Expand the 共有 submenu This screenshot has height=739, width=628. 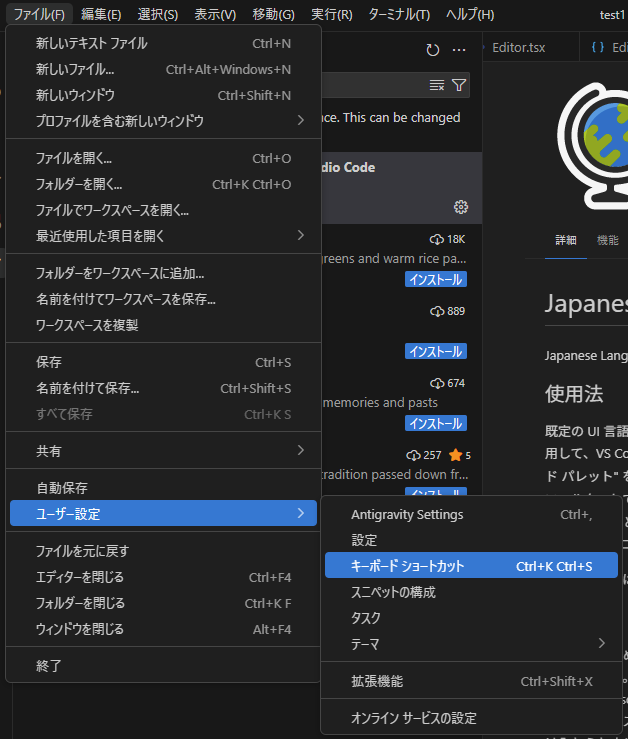163,451
